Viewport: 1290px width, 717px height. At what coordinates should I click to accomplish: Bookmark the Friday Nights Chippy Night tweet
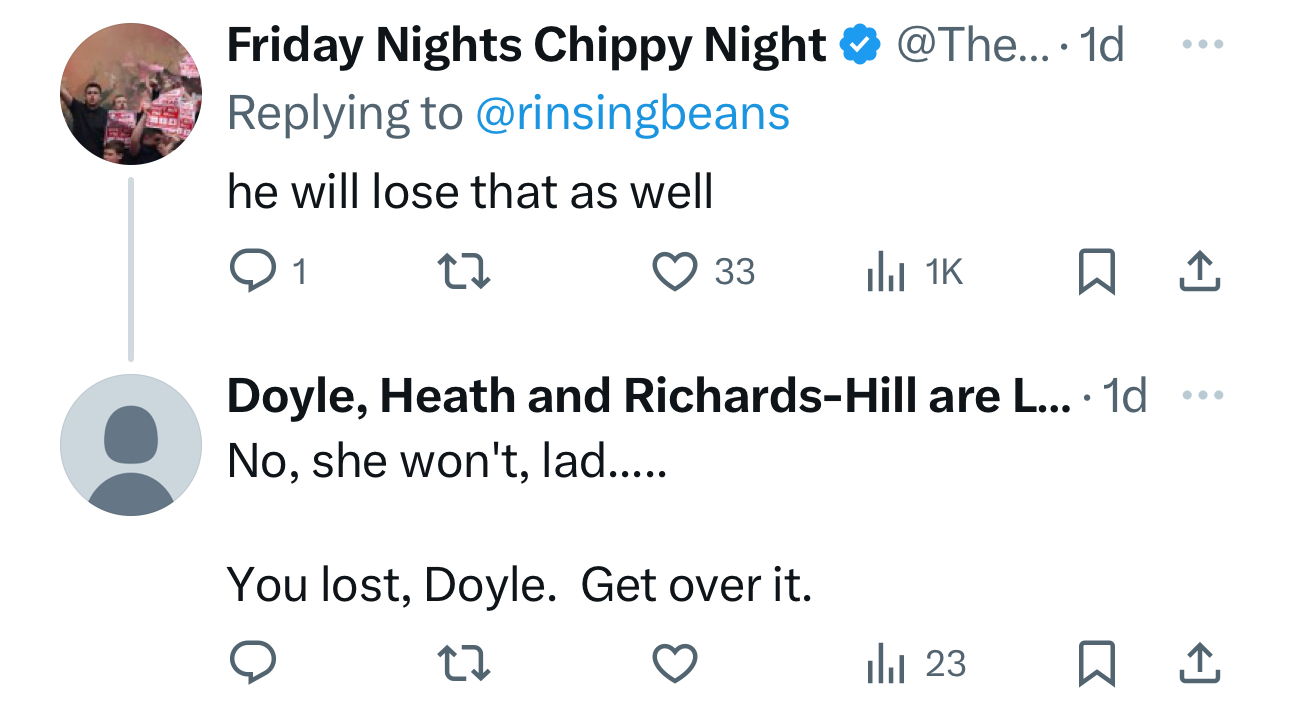[x=1096, y=271]
